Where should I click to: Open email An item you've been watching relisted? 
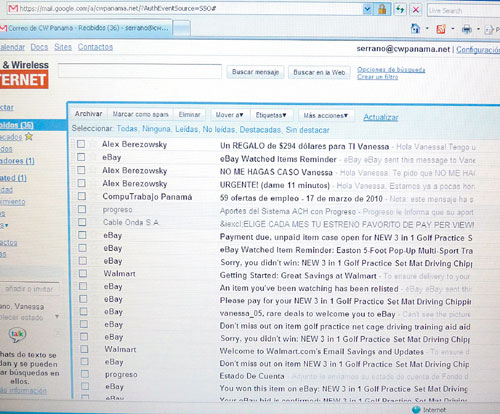309,288
